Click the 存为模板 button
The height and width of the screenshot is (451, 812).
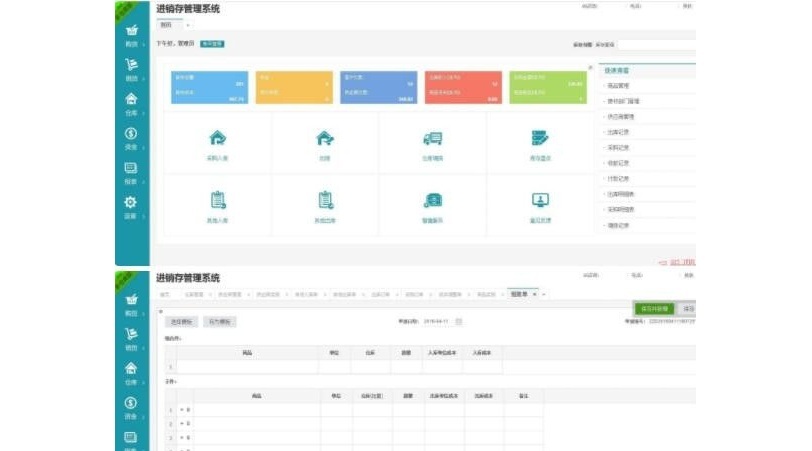[x=220, y=322]
